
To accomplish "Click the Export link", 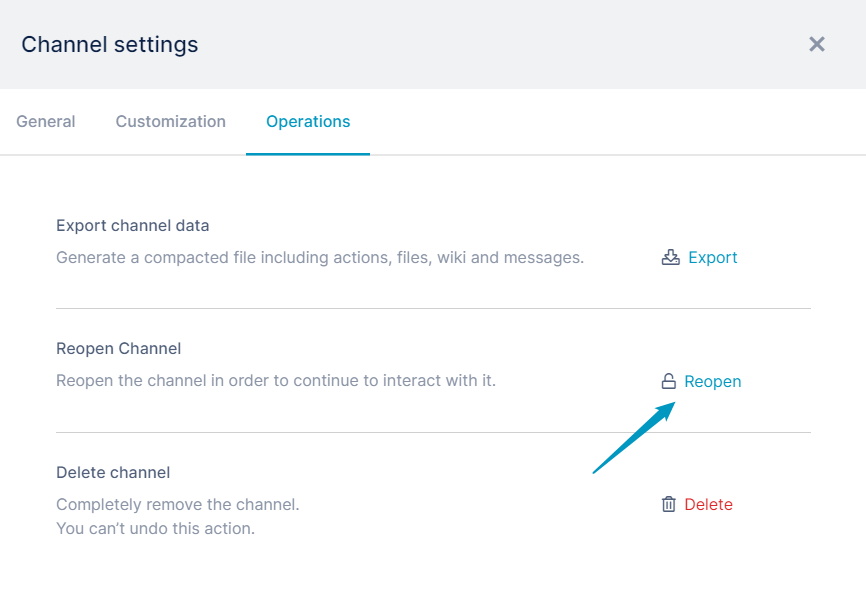I will coord(712,257).
